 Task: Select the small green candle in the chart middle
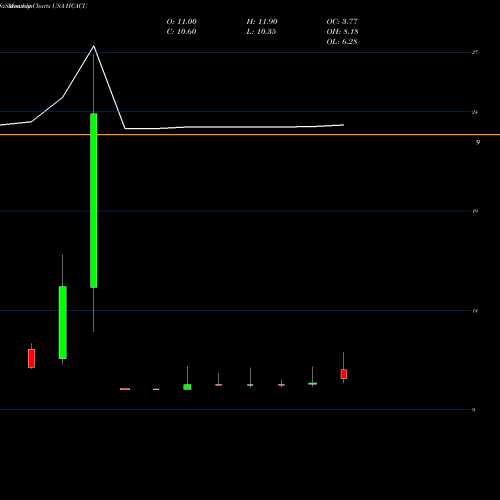coord(187,387)
